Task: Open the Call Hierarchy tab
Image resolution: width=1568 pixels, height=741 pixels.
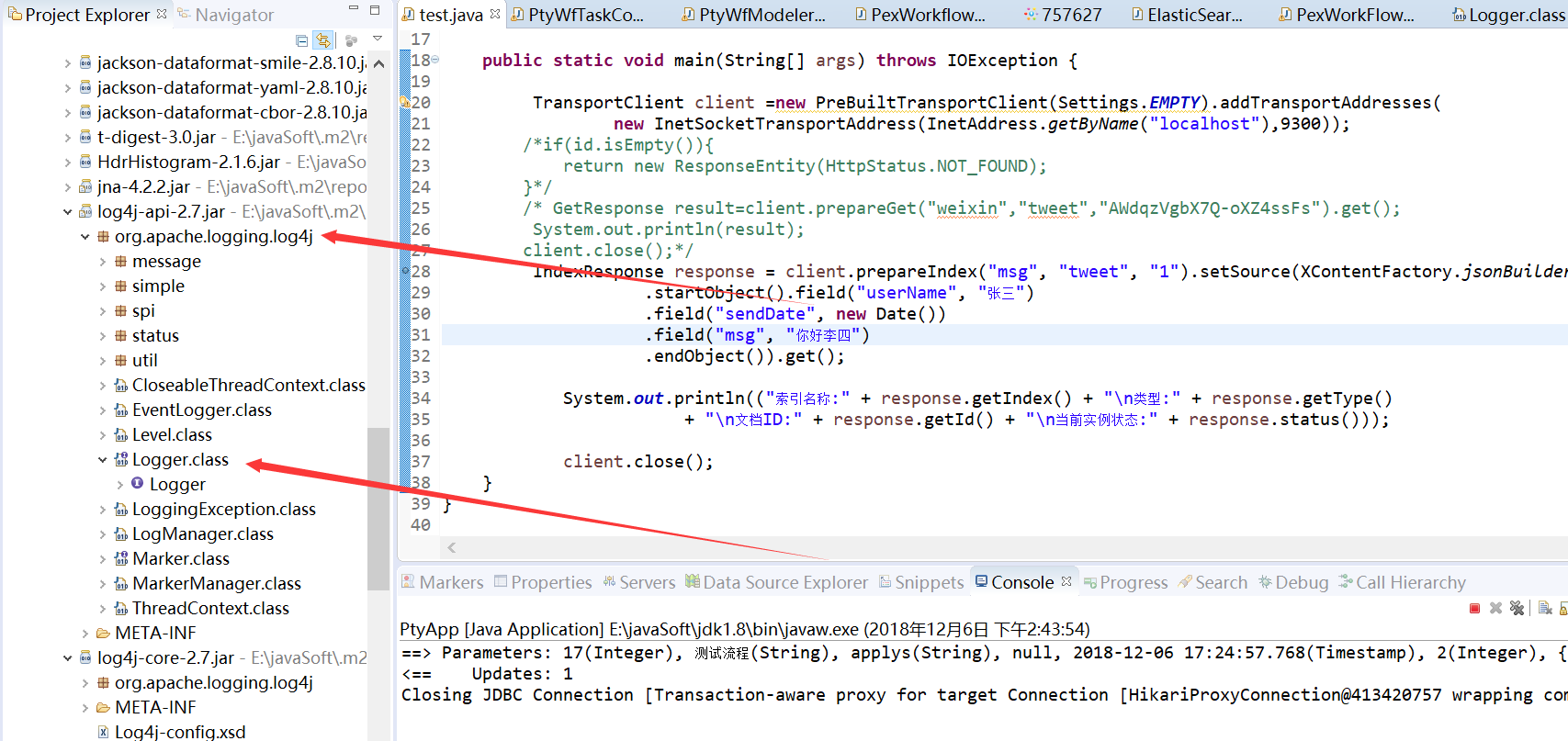Action: 1402,582
